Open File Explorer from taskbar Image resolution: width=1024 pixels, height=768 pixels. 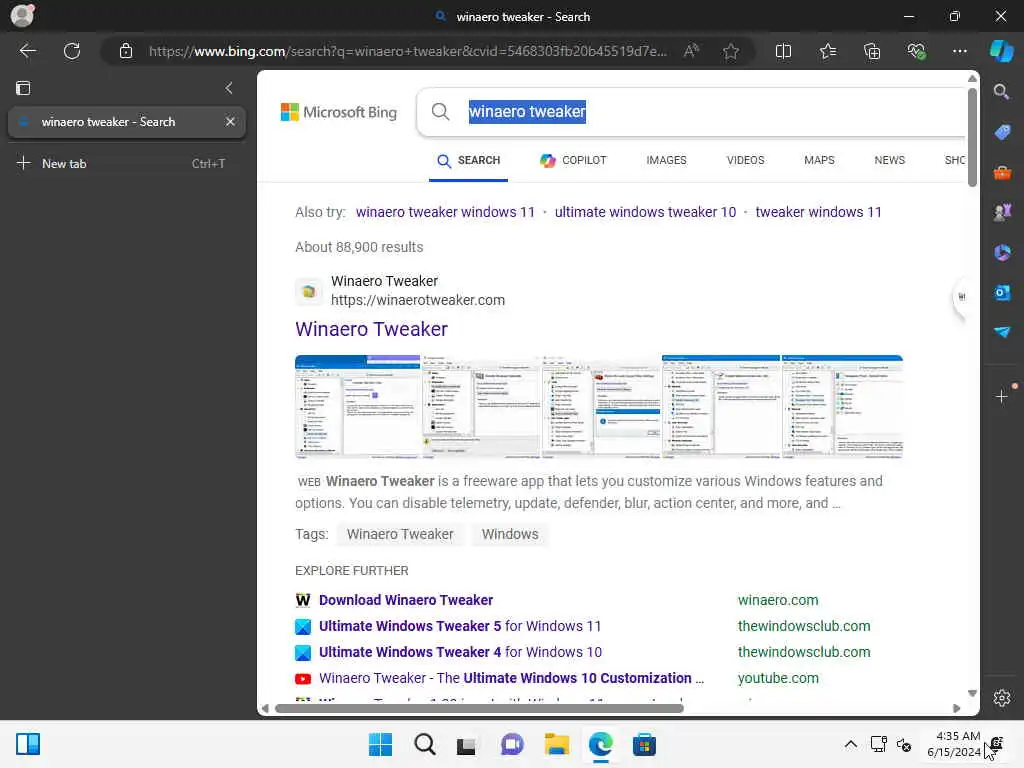(x=556, y=744)
